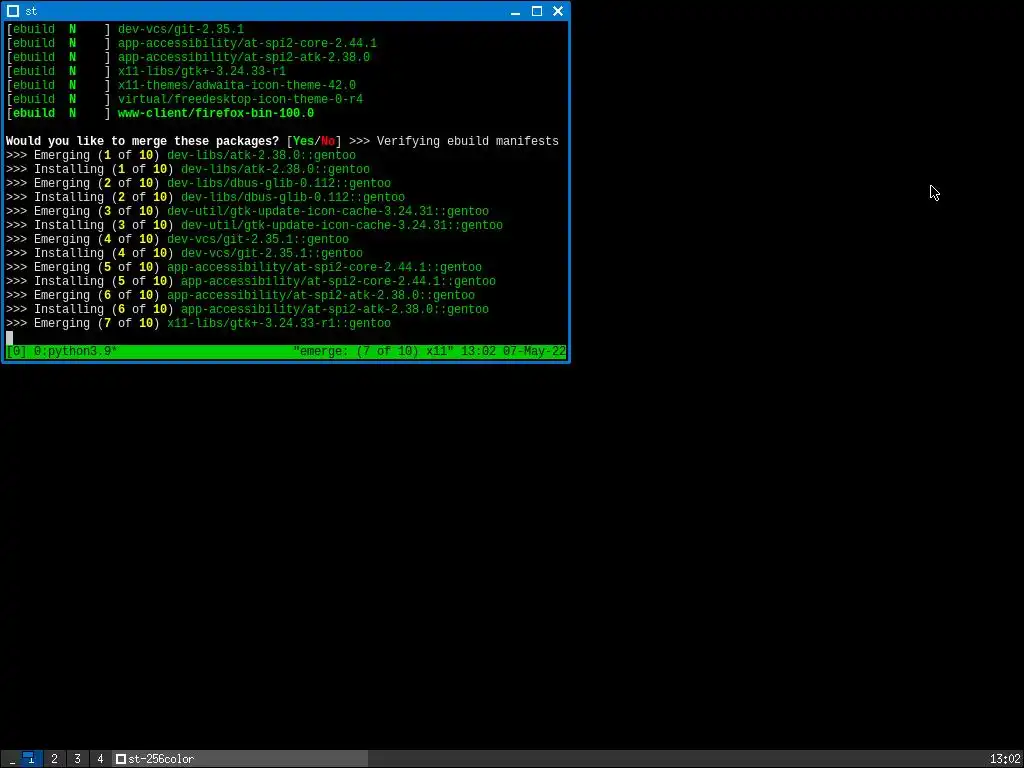Close the st terminal window
1024x768 pixels.
pos(558,11)
